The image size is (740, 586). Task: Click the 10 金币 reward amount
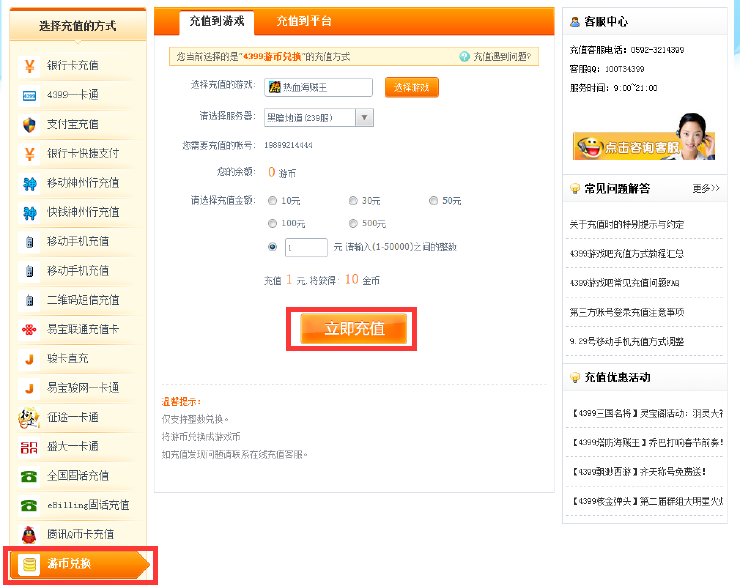point(362,280)
